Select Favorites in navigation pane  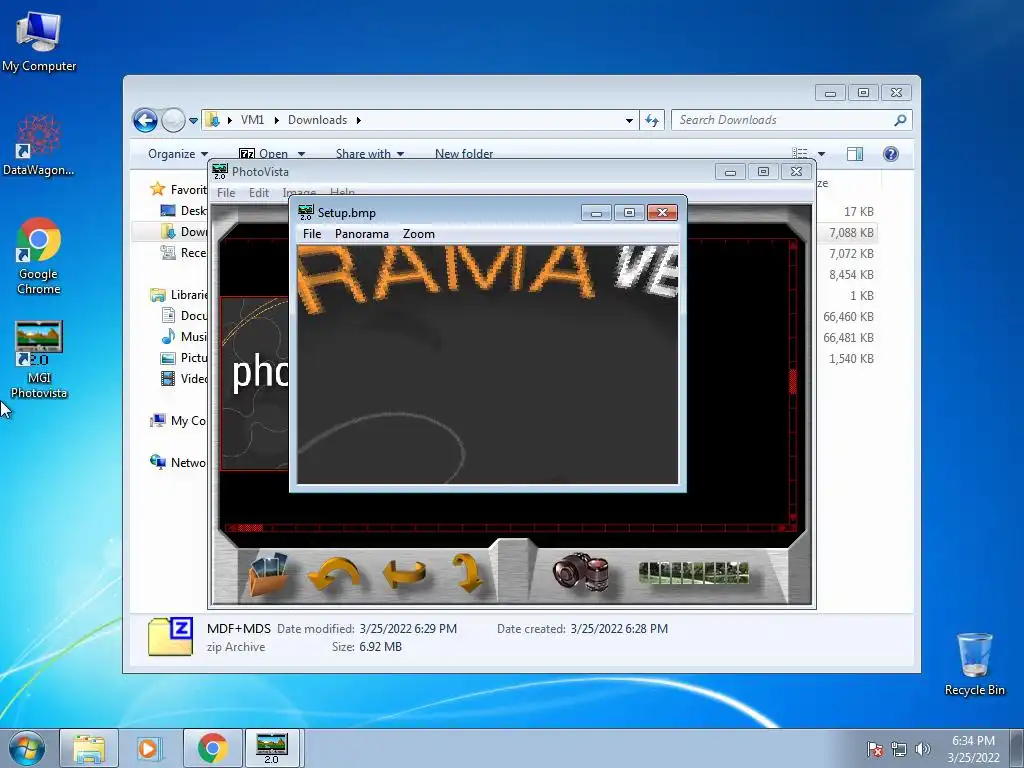pyautogui.click(x=178, y=189)
